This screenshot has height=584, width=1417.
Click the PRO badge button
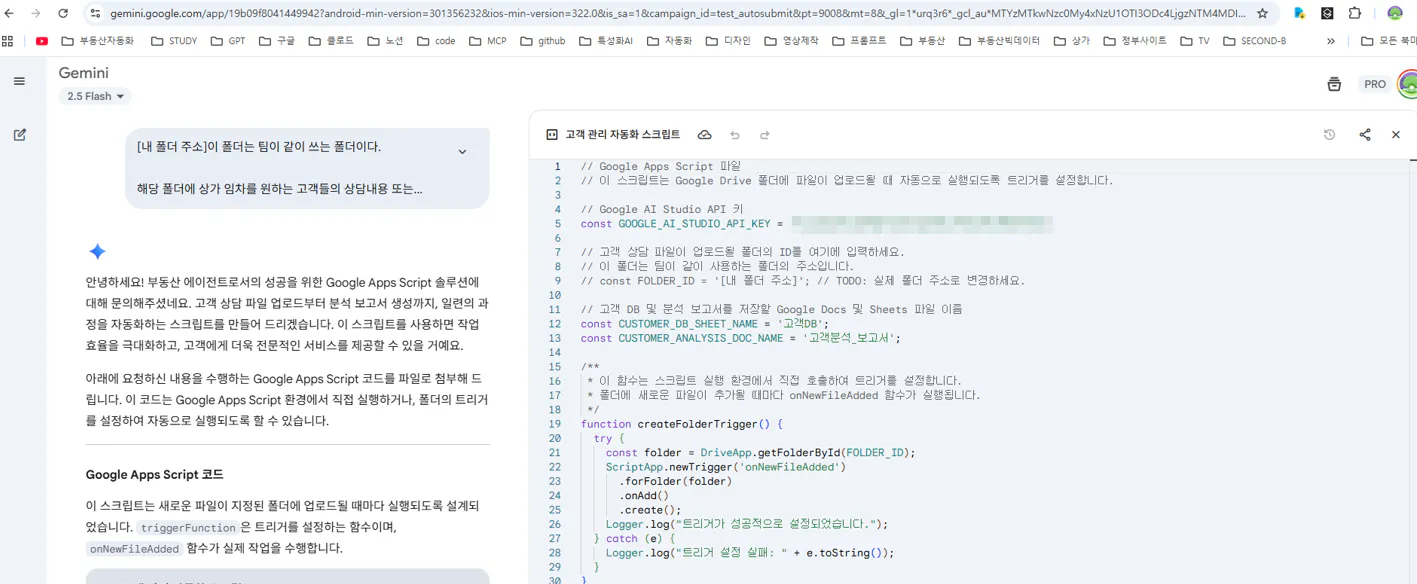[1375, 84]
